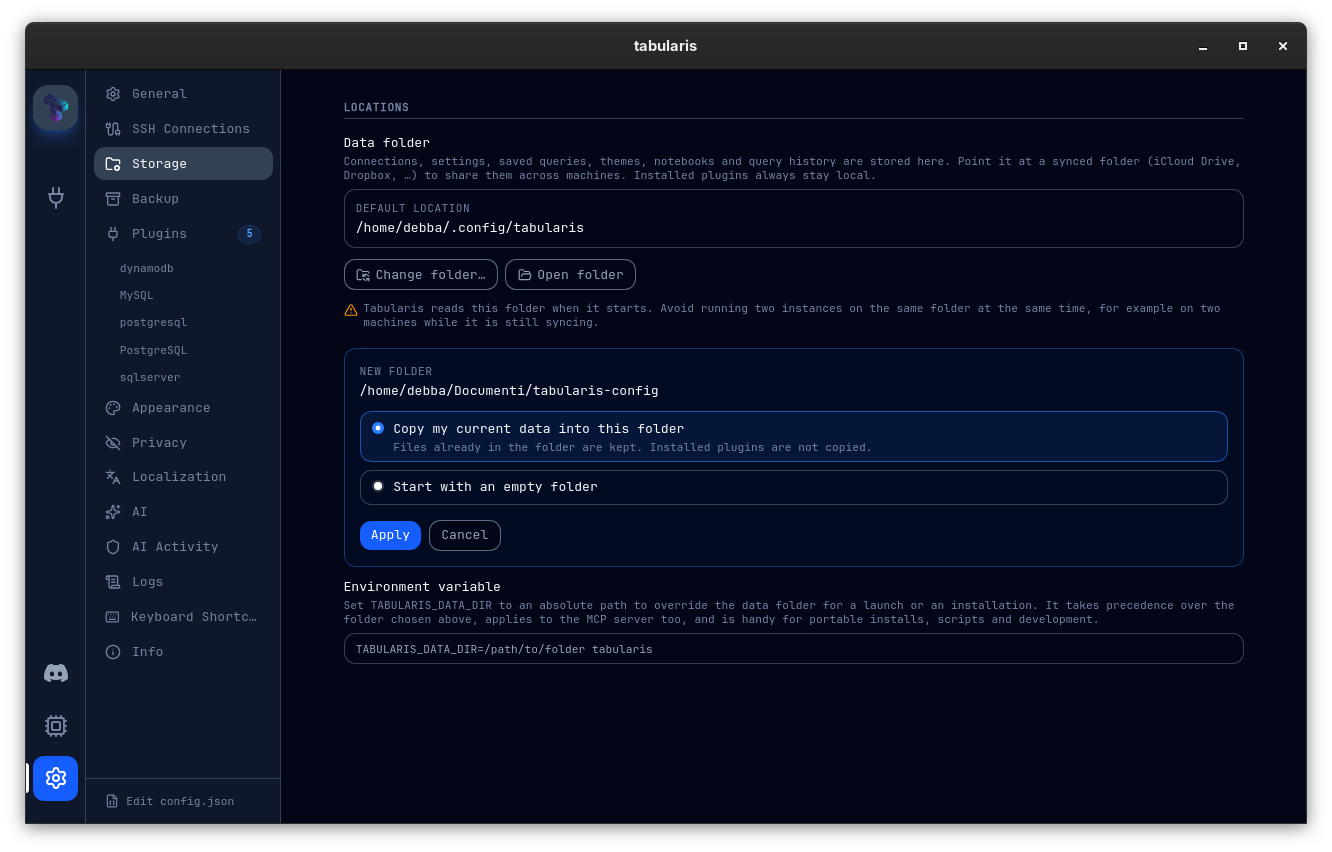Screen dimensions: 1332x852
Task: Click the Localization translate icon
Action: click(113, 477)
